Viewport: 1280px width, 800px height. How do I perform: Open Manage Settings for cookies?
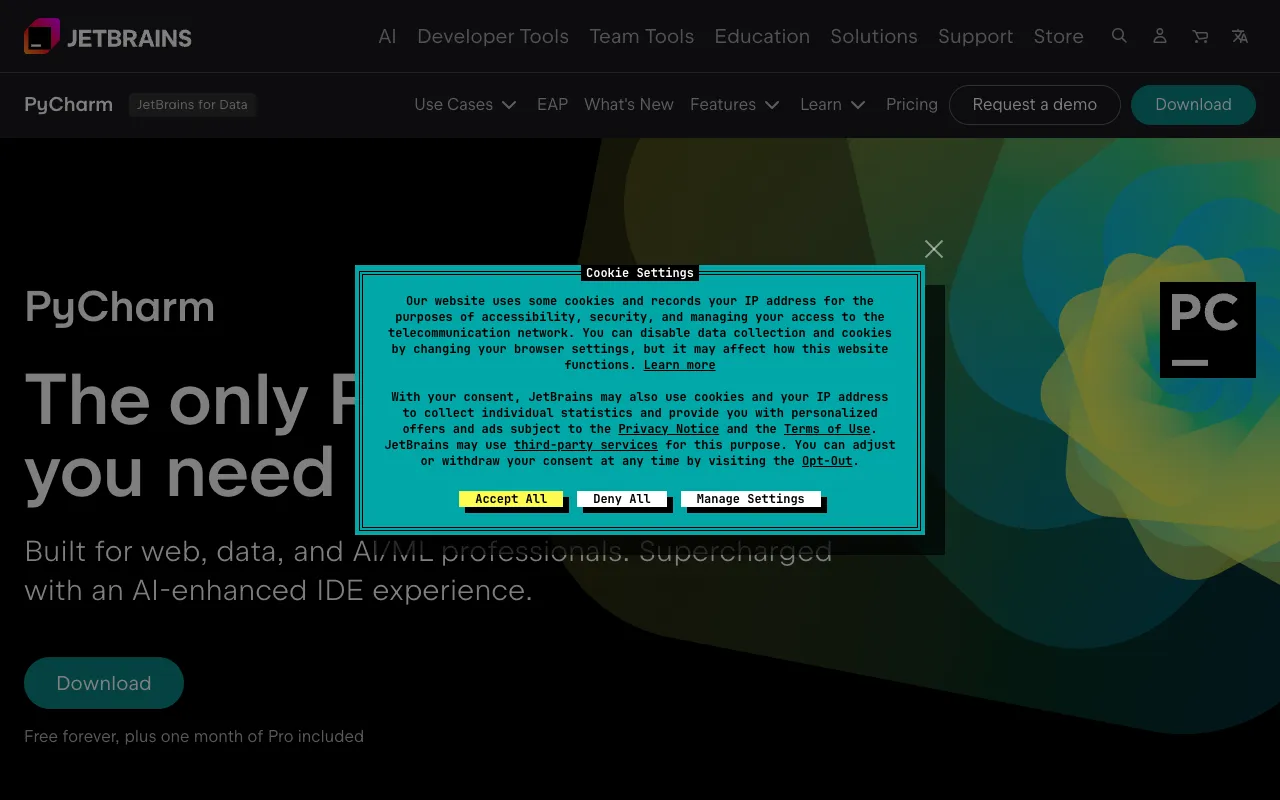pyautogui.click(x=750, y=499)
